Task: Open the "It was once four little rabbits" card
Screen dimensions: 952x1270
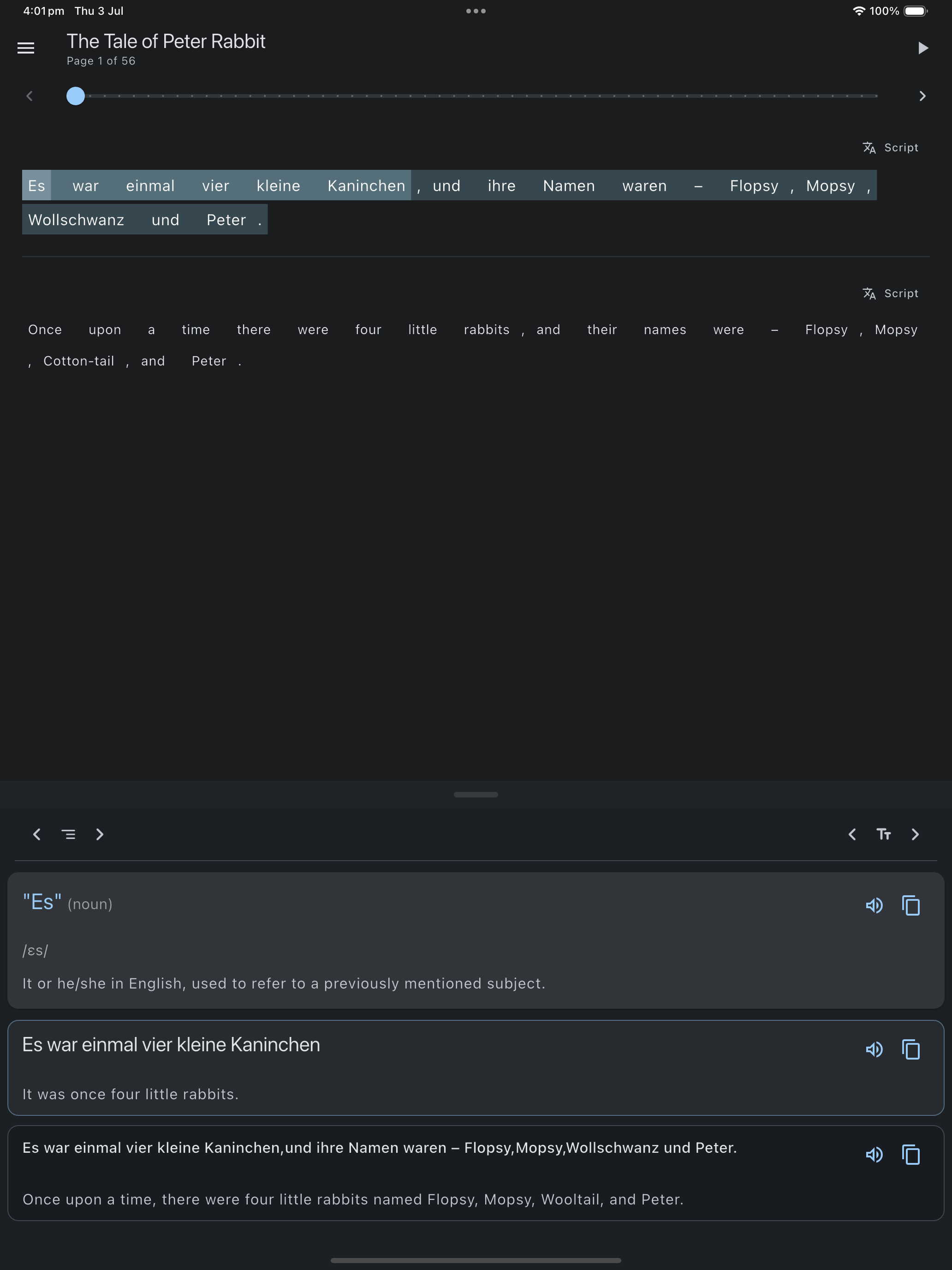Action: (x=476, y=1068)
